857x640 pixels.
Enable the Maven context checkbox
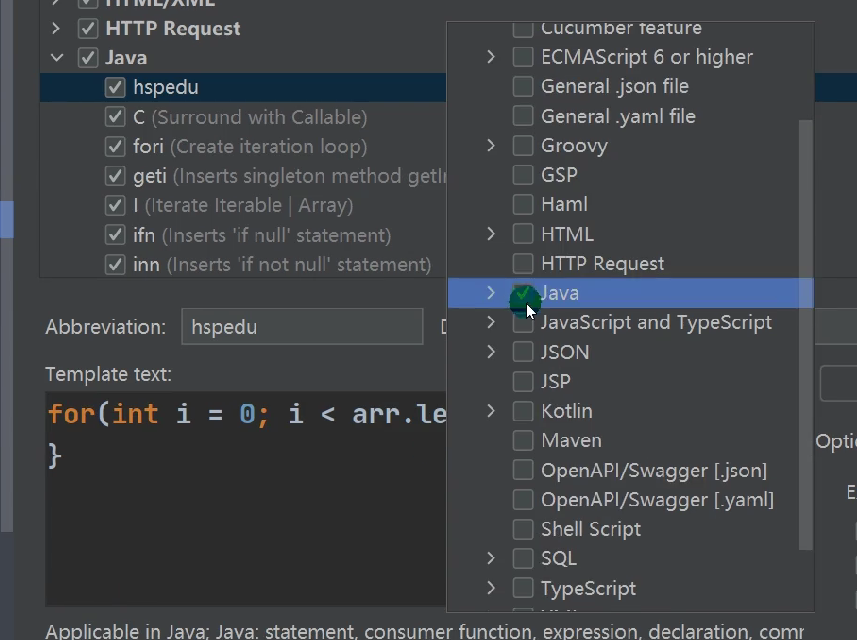[522, 441]
